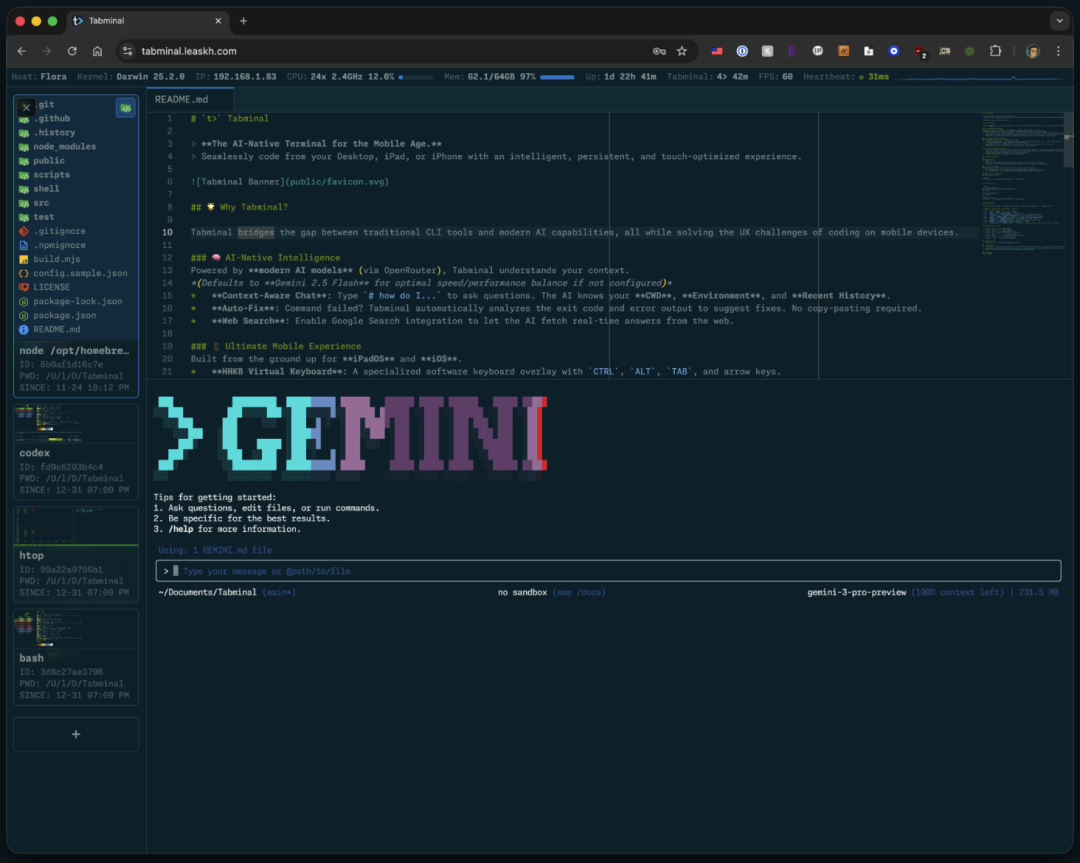Click the editor minimap
Screen dimensions: 1080x863
[1022, 183]
